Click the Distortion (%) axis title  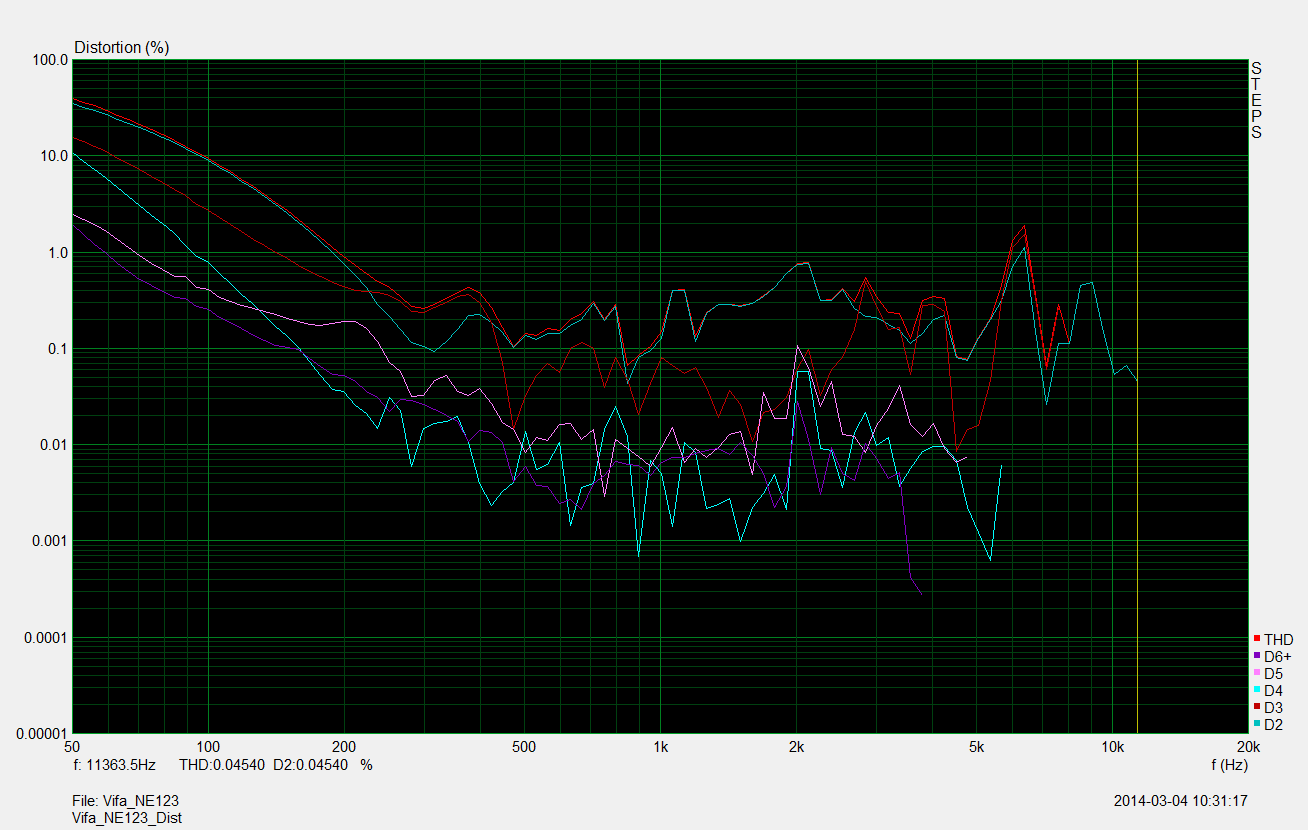122,47
